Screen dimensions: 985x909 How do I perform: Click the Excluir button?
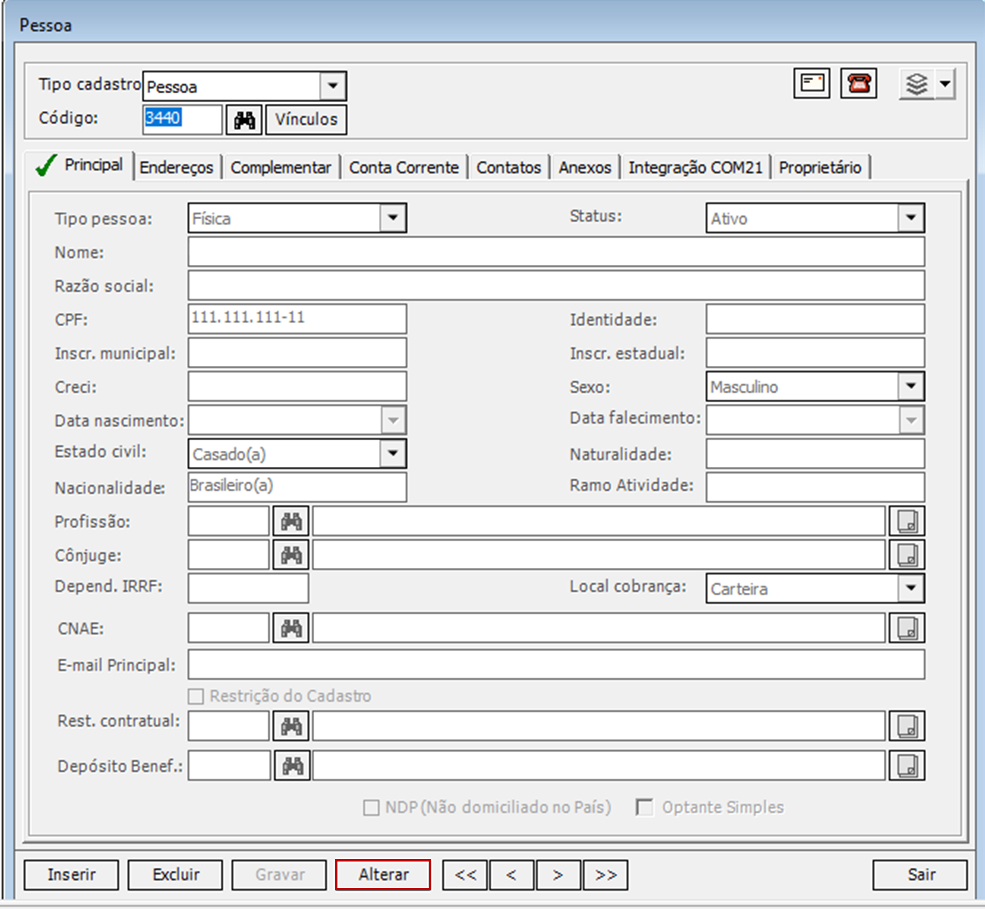(x=175, y=875)
